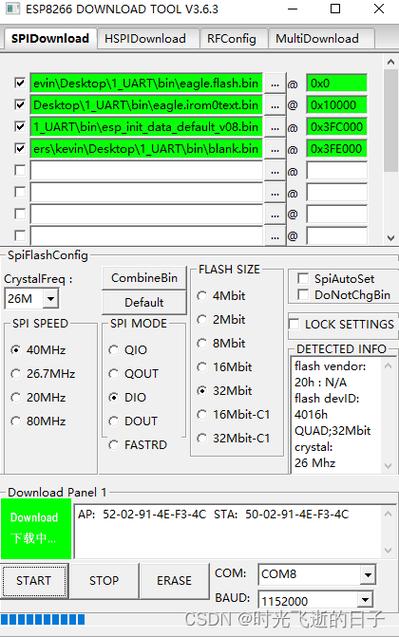Browse file for esp_init_data_default_v08.bin row
The image size is (399, 637).
pos(275,127)
